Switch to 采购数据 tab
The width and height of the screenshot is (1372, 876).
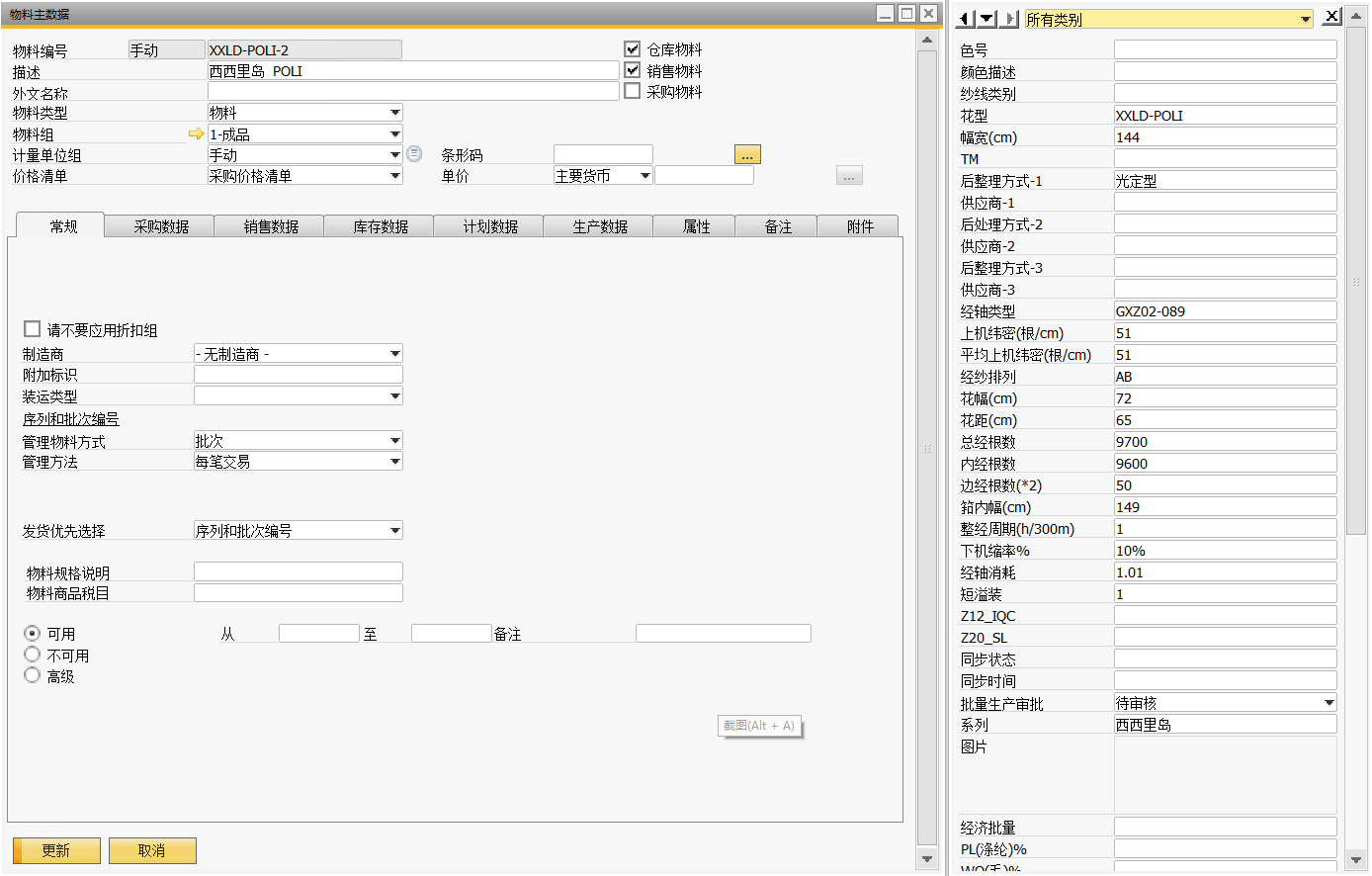161,226
